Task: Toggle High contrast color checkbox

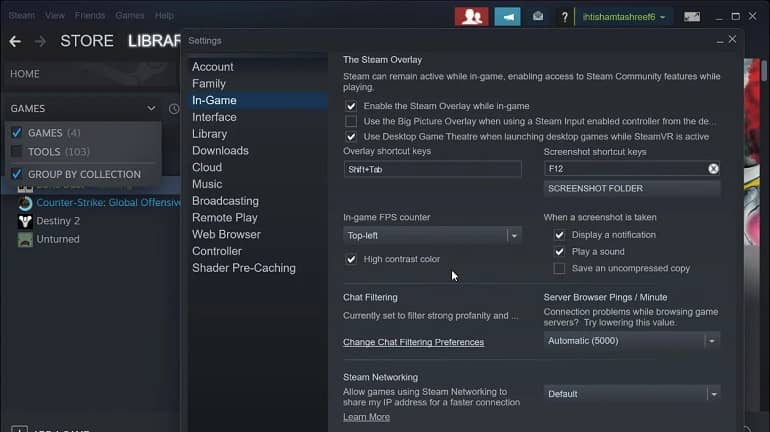Action: [351, 259]
